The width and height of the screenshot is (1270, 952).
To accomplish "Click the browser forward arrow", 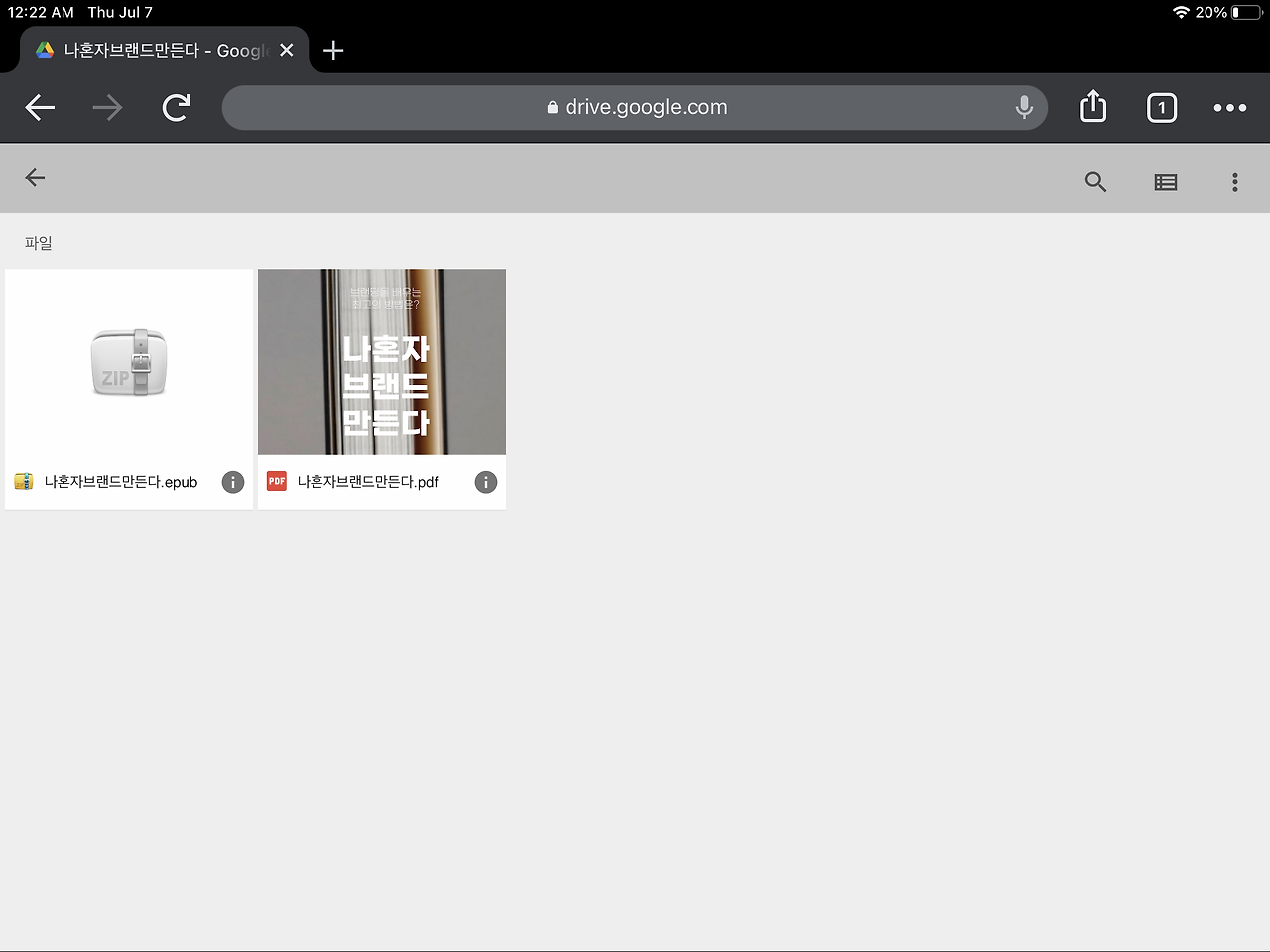I will pyautogui.click(x=107, y=107).
